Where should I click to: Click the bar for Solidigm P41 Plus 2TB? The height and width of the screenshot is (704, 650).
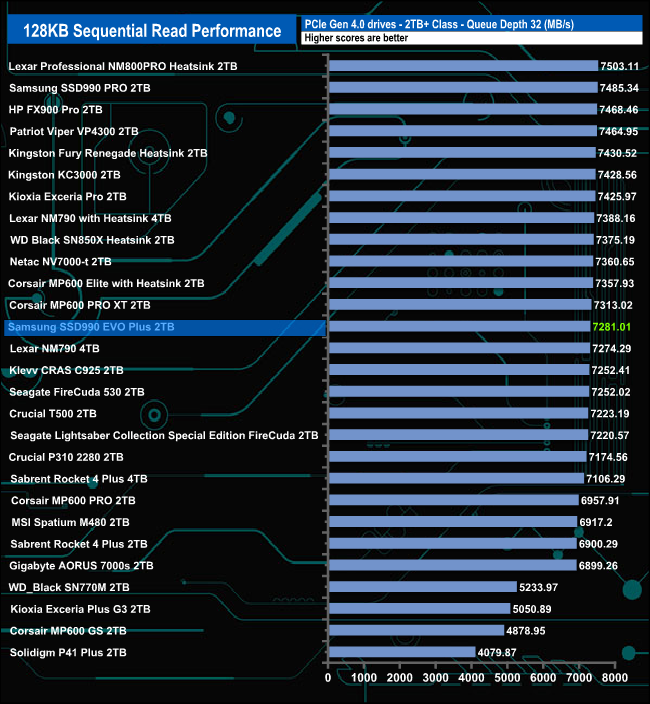[402, 652]
